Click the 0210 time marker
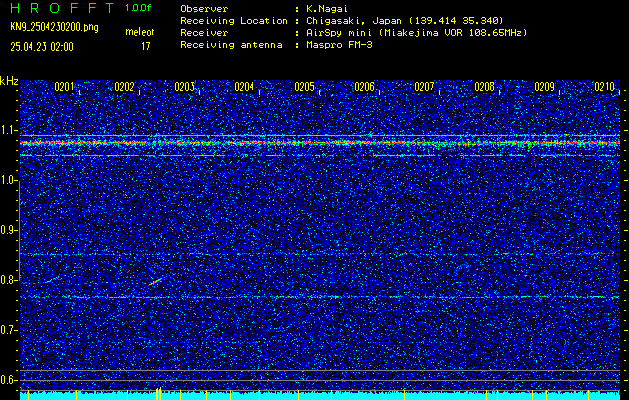Image resolution: width=629 pixels, height=400 pixels. pos(605,87)
